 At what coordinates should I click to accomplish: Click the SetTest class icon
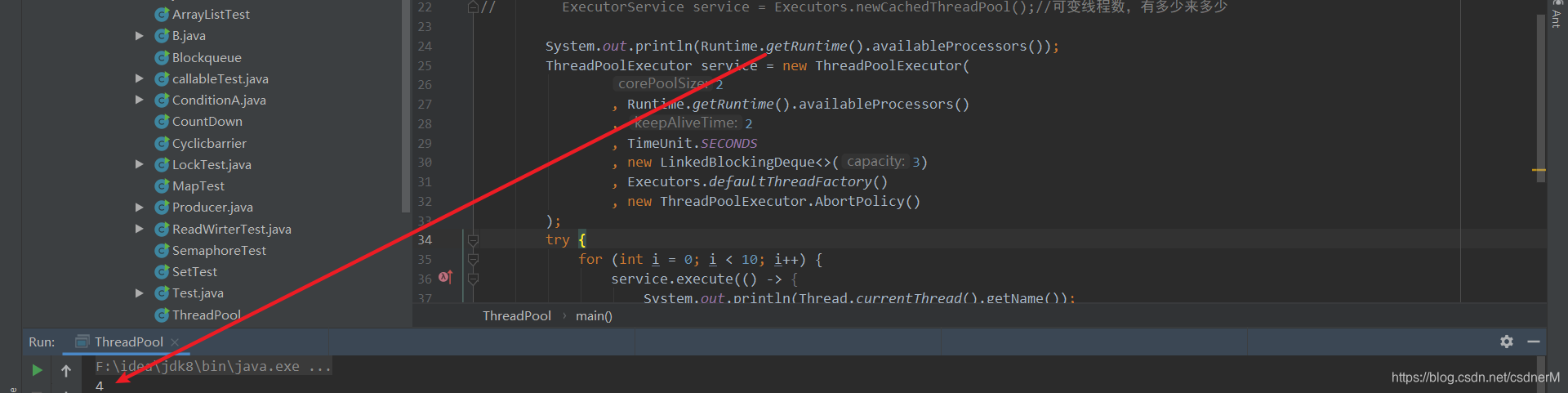point(162,271)
